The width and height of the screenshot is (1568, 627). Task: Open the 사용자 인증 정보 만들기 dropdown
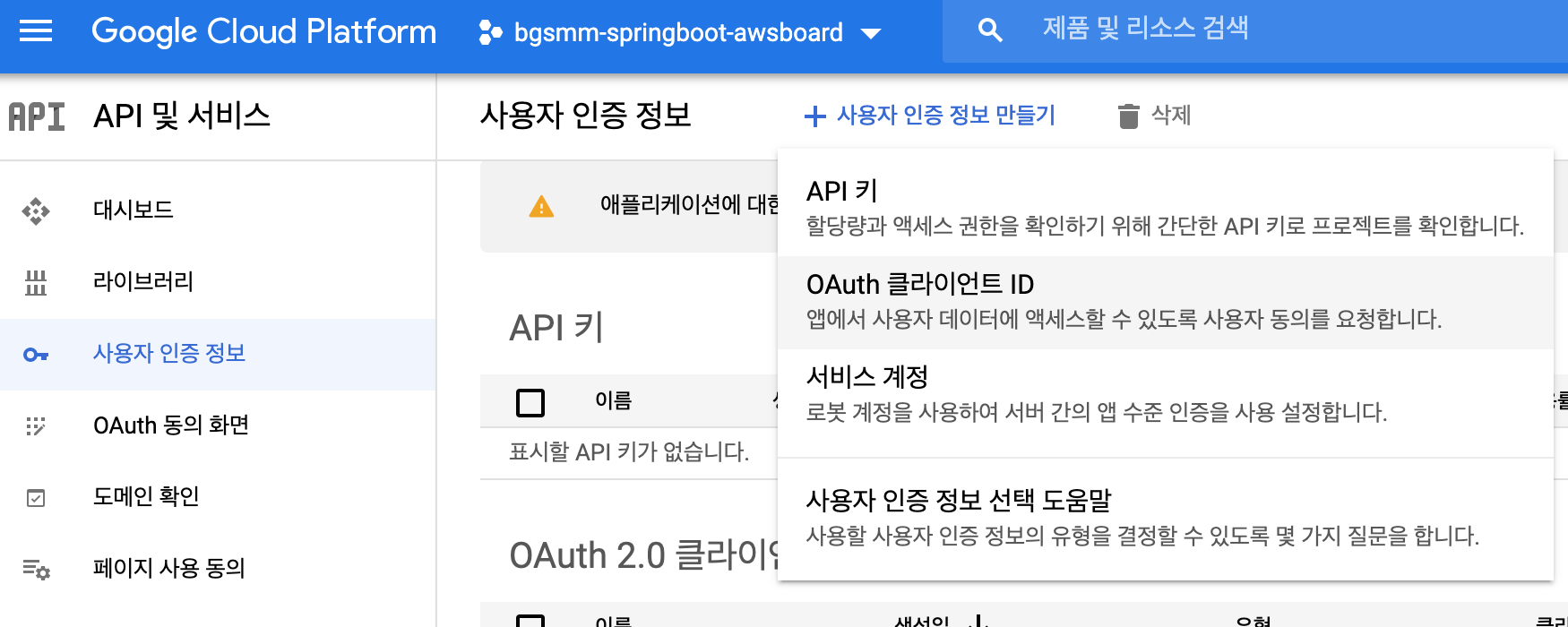pos(930,116)
